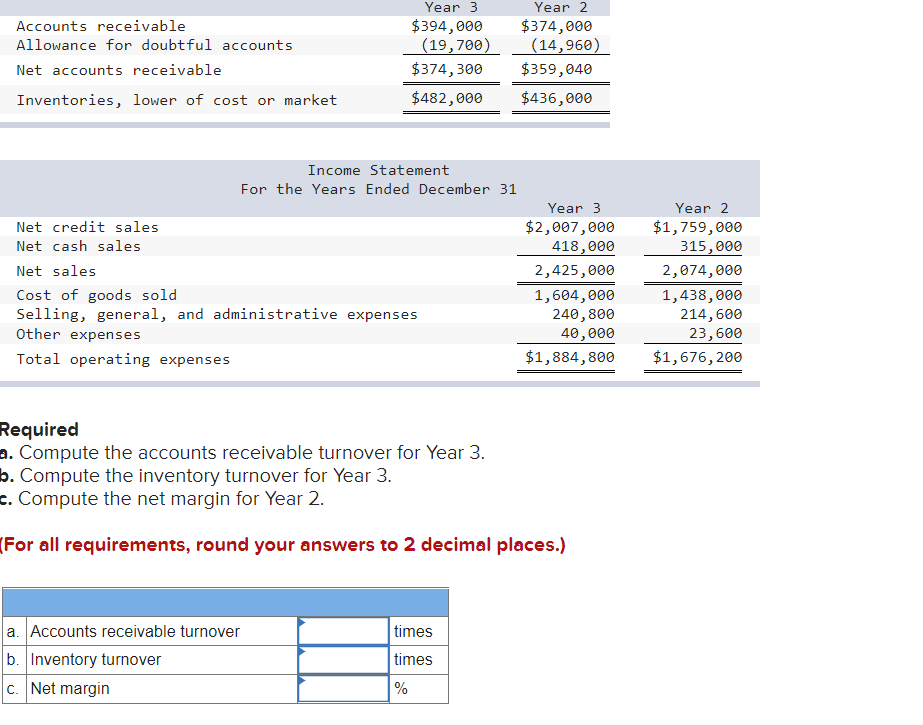This screenshot has height=725, width=923.
Task: Click the row label 'c.' in the table
Action: [11, 688]
